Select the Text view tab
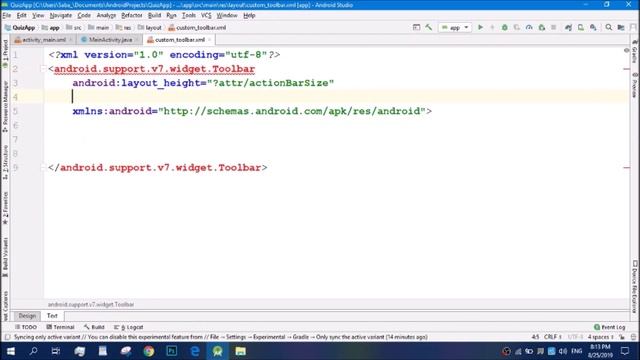This screenshot has width=640, height=360. tap(52, 316)
